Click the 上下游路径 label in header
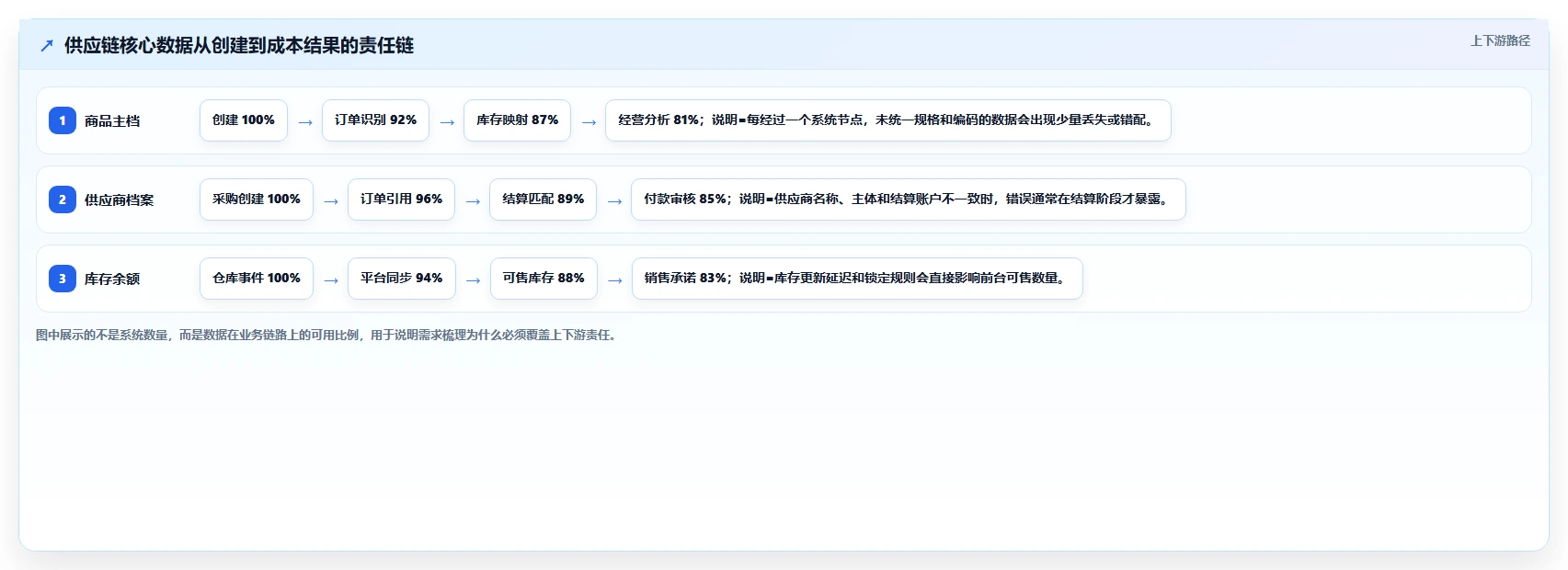The image size is (1568, 570). click(1500, 40)
